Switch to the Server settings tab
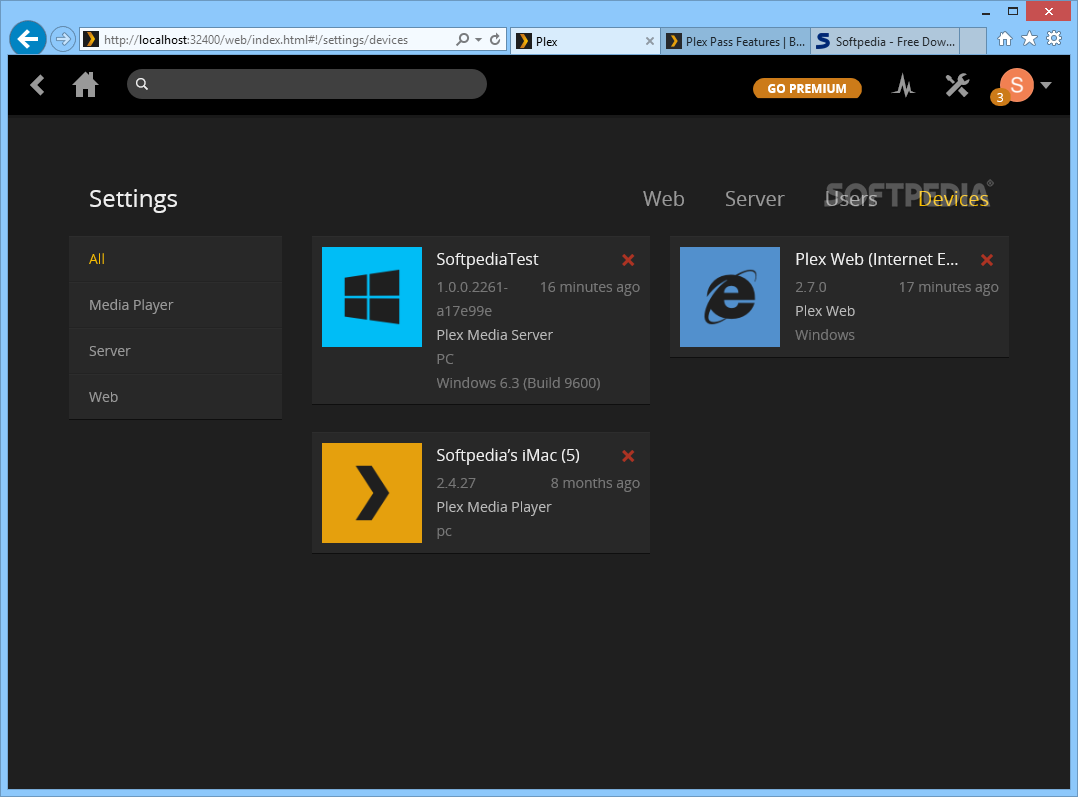This screenshot has width=1078, height=797. (x=754, y=199)
